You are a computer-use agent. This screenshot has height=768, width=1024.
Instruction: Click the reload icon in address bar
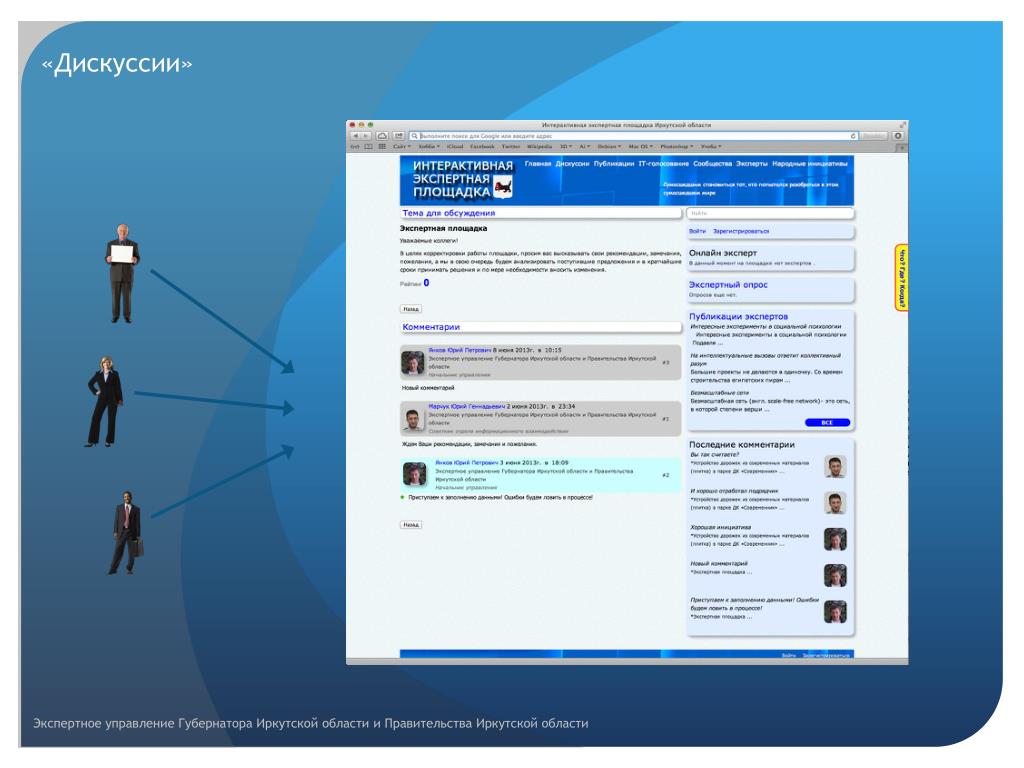pyautogui.click(x=852, y=136)
